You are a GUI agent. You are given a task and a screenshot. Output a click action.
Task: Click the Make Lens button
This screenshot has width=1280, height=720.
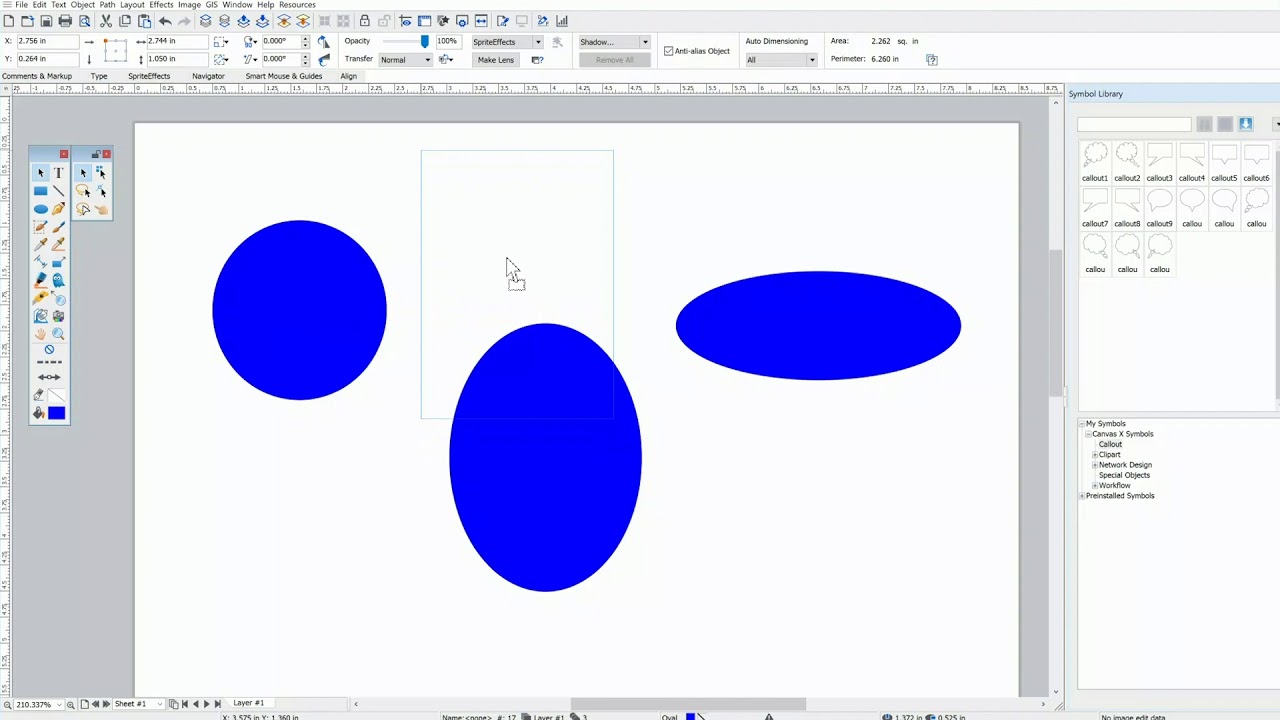[x=496, y=60]
